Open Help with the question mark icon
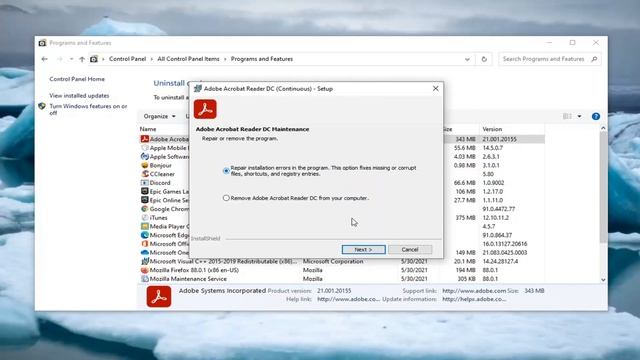The image size is (640, 360). point(596,116)
